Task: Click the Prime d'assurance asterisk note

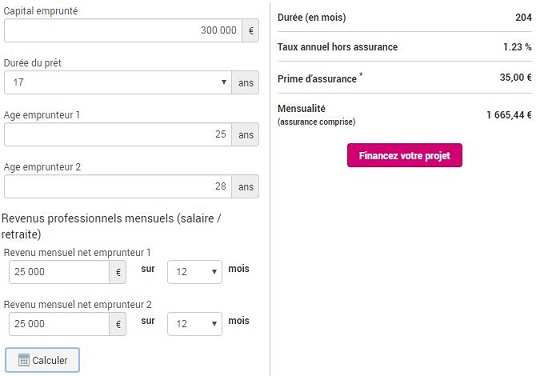Action: click(x=361, y=74)
